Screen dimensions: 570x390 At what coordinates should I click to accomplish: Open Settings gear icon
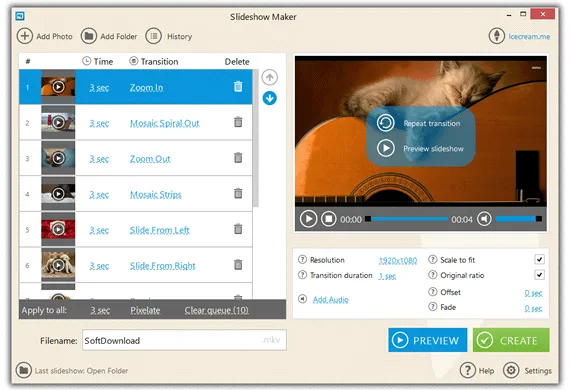pyautogui.click(x=511, y=370)
